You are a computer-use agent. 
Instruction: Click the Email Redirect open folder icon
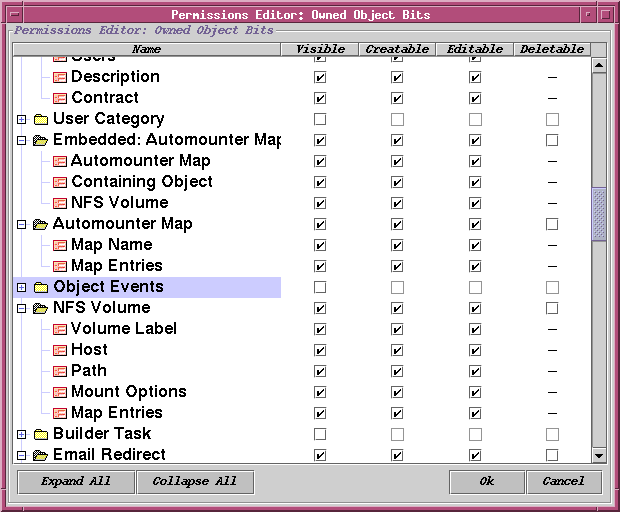point(40,455)
